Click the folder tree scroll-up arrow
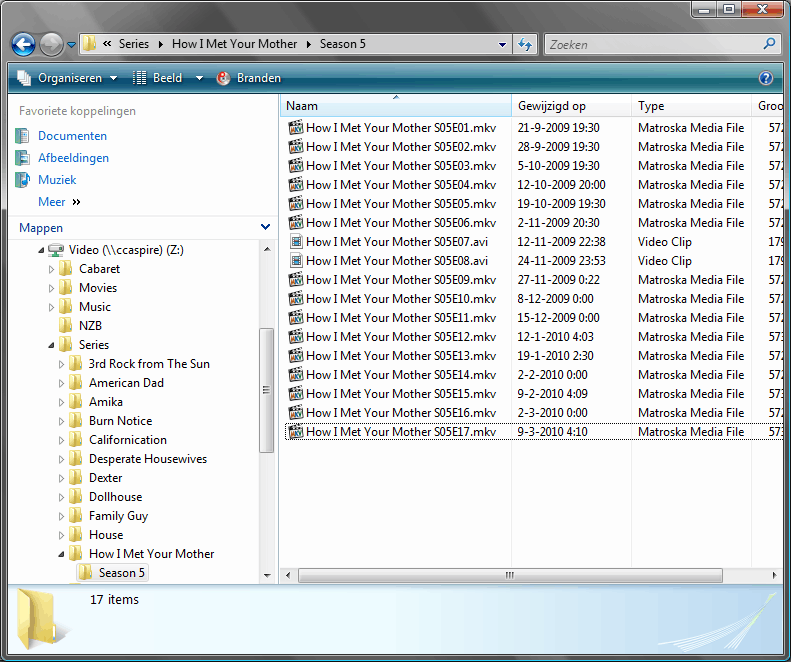This screenshot has width=791, height=662. (267, 249)
